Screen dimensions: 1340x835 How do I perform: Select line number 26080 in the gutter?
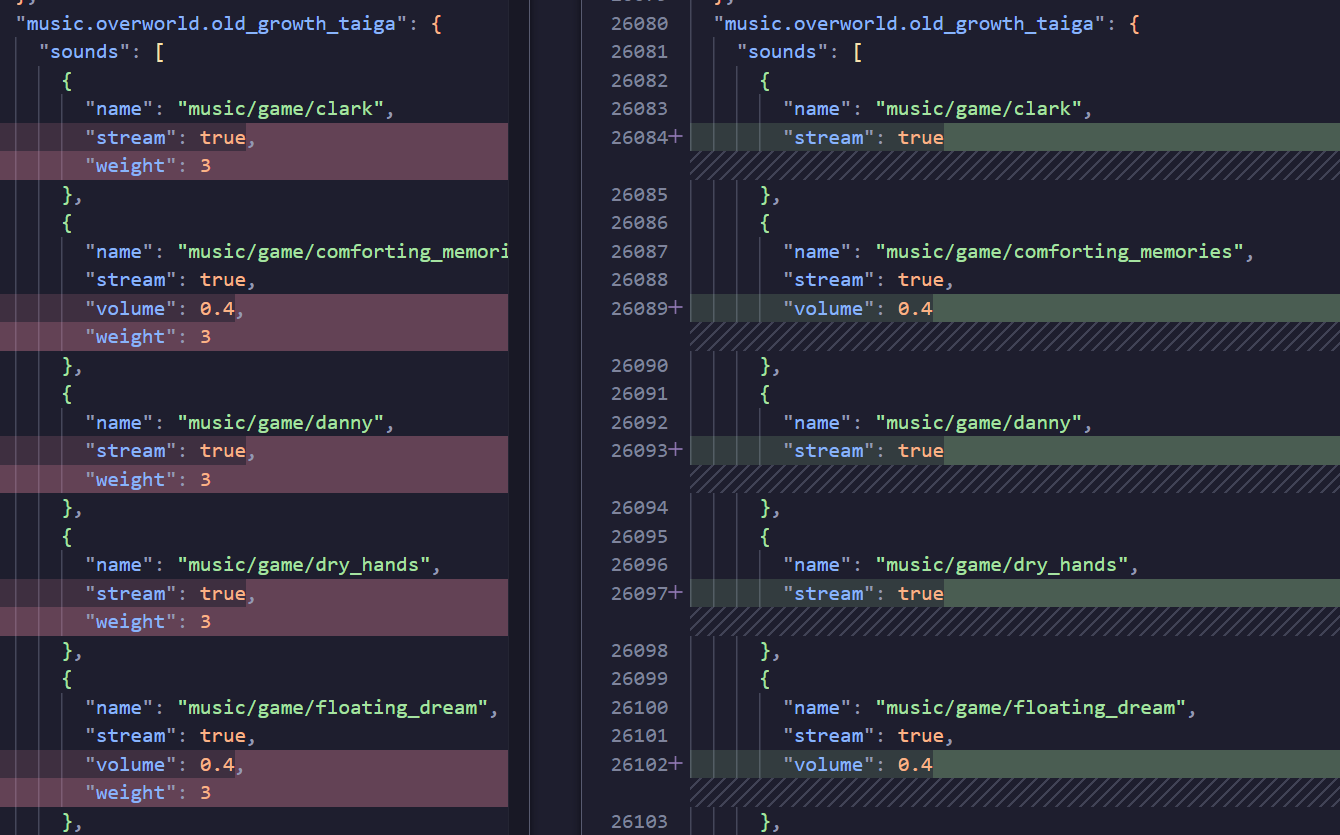(x=640, y=23)
